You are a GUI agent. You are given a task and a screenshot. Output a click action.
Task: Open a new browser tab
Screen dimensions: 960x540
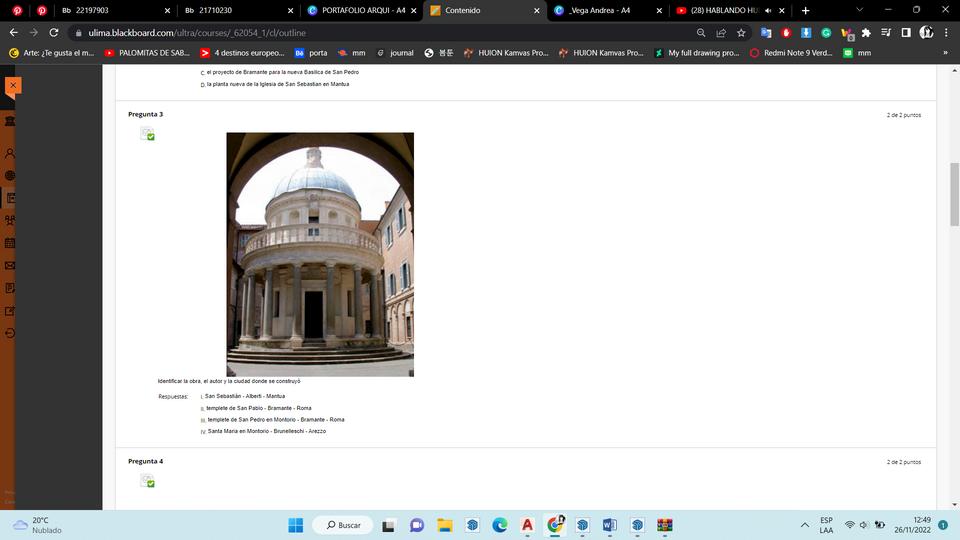click(x=805, y=10)
